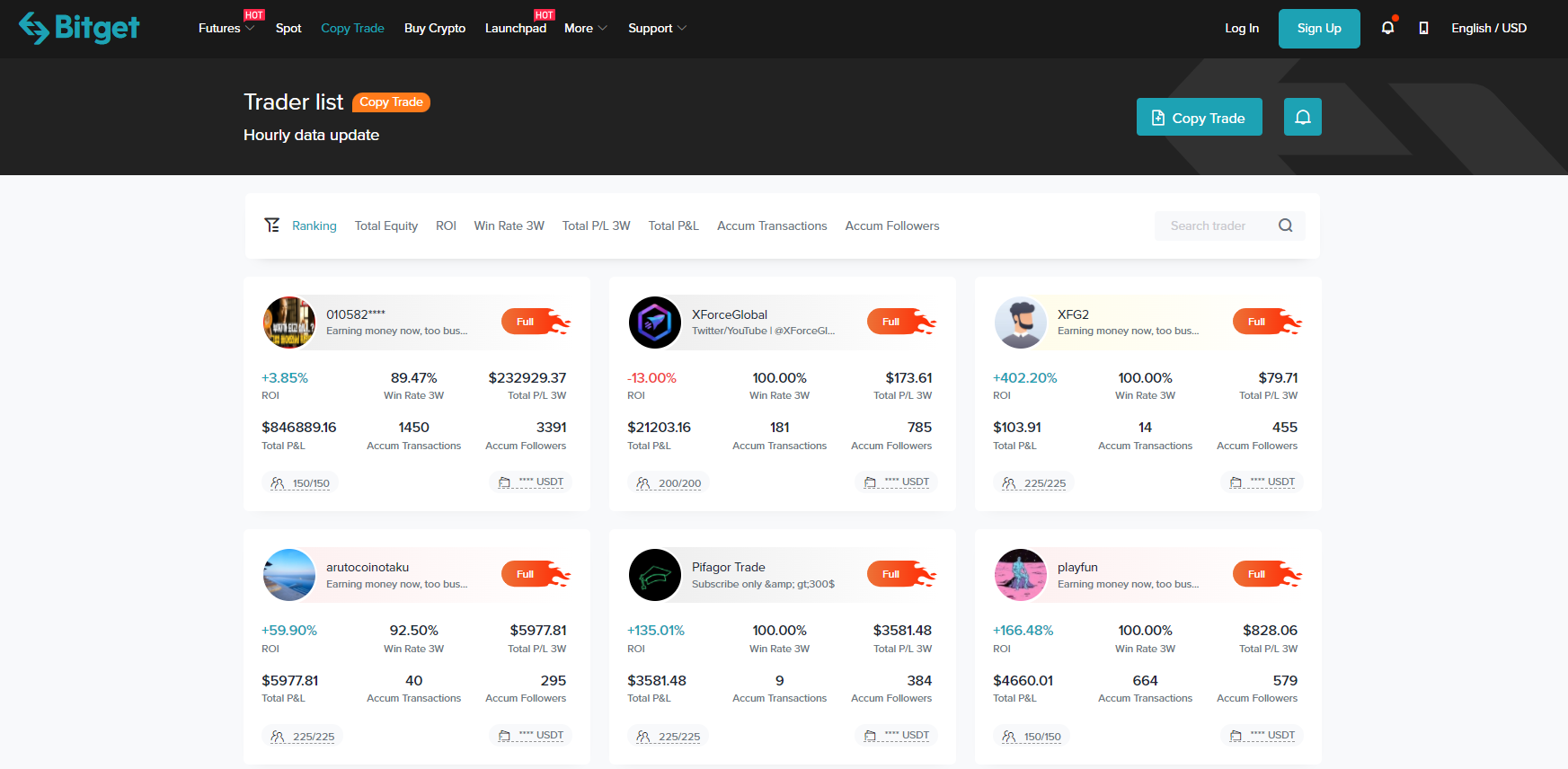
Task: Open Copy Trade in top navigation
Action: [352, 28]
